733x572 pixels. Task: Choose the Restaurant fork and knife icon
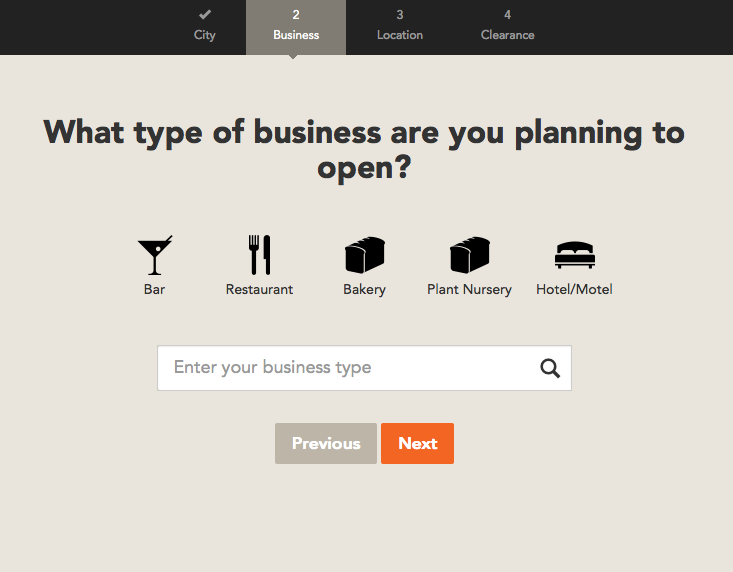259,255
